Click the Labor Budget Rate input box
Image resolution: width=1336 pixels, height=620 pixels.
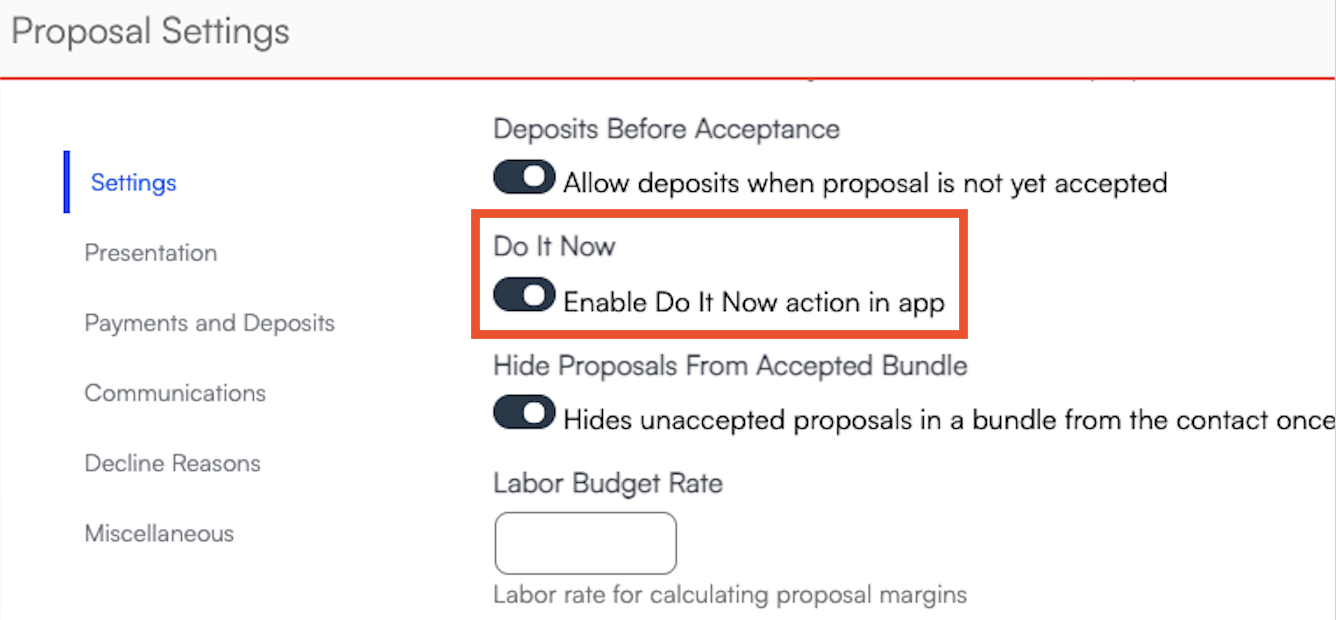585,543
